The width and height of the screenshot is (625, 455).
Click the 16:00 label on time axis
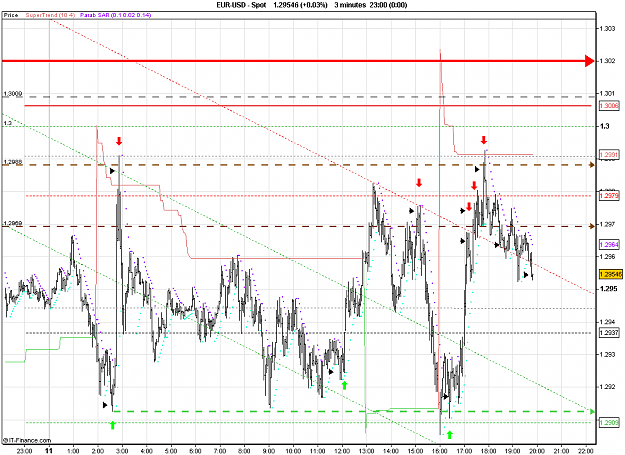[x=440, y=451]
